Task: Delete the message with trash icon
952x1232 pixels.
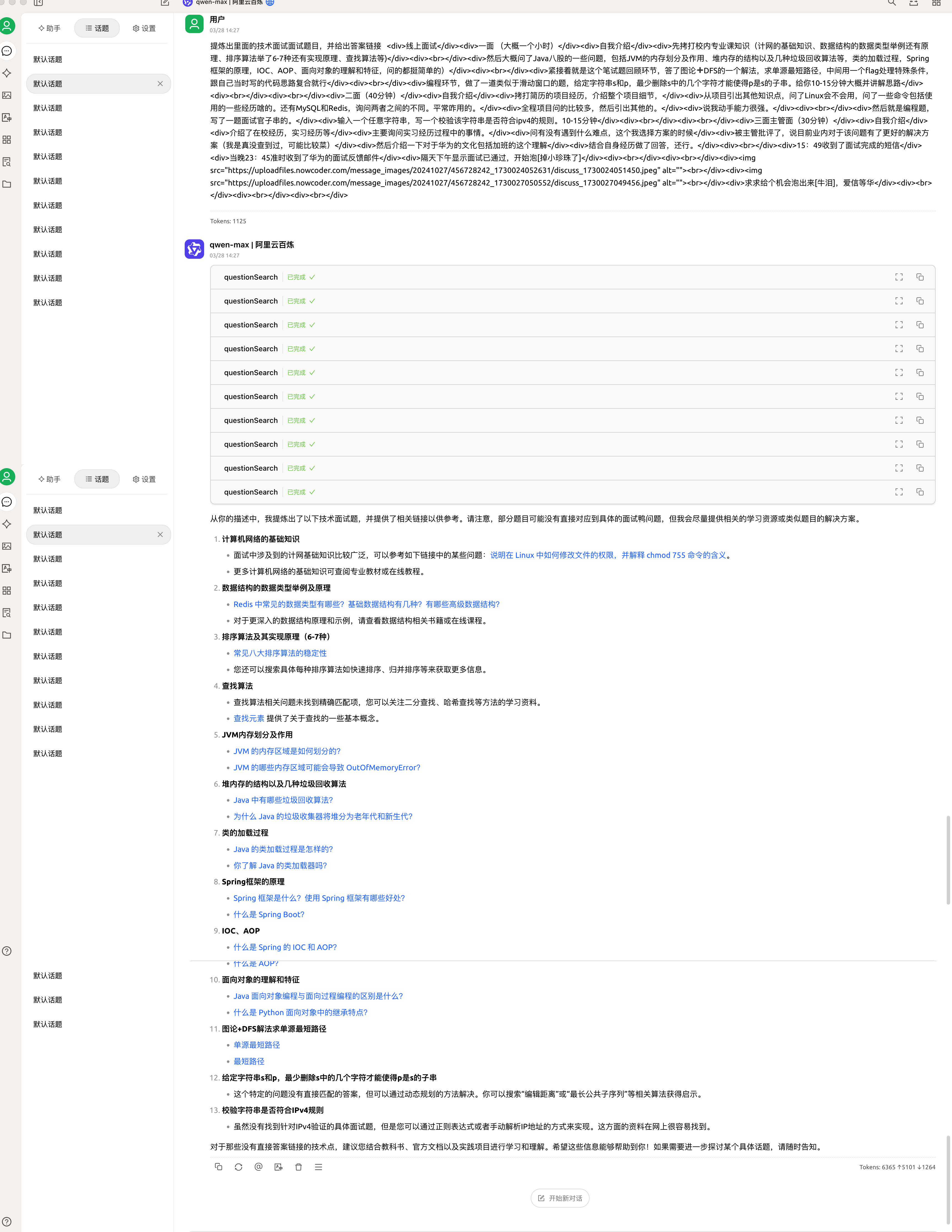Action: pyautogui.click(x=299, y=1166)
